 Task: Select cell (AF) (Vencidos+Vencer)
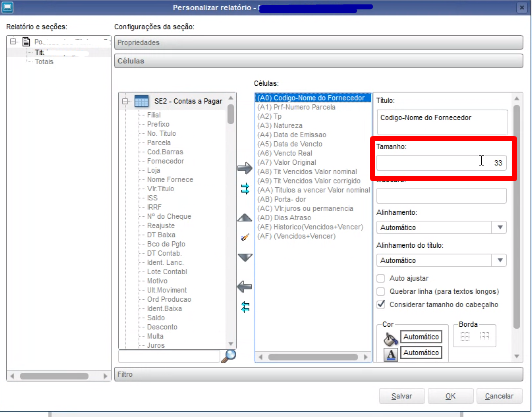pos(297,236)
